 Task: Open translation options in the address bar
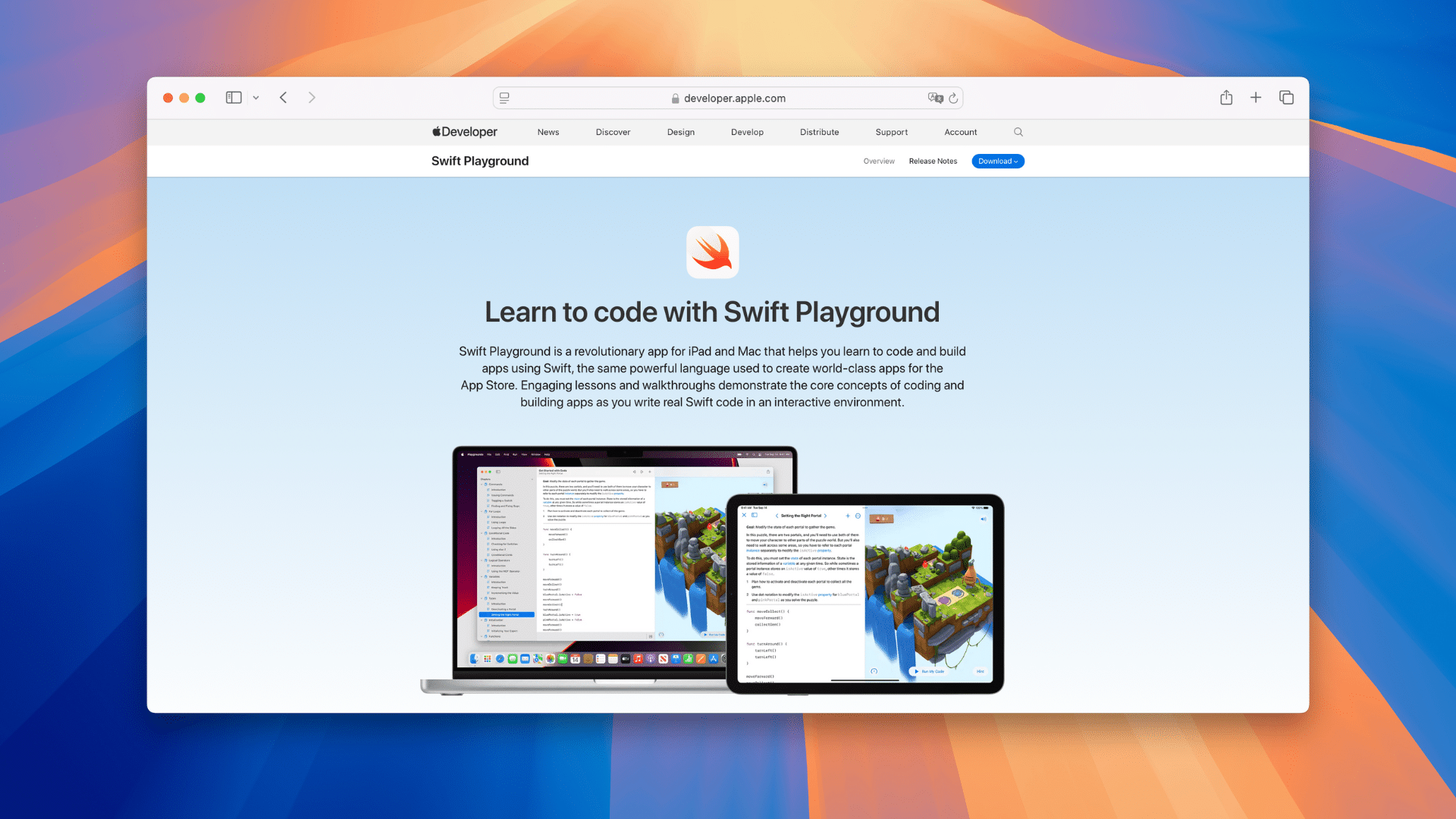tap(936, 98)
